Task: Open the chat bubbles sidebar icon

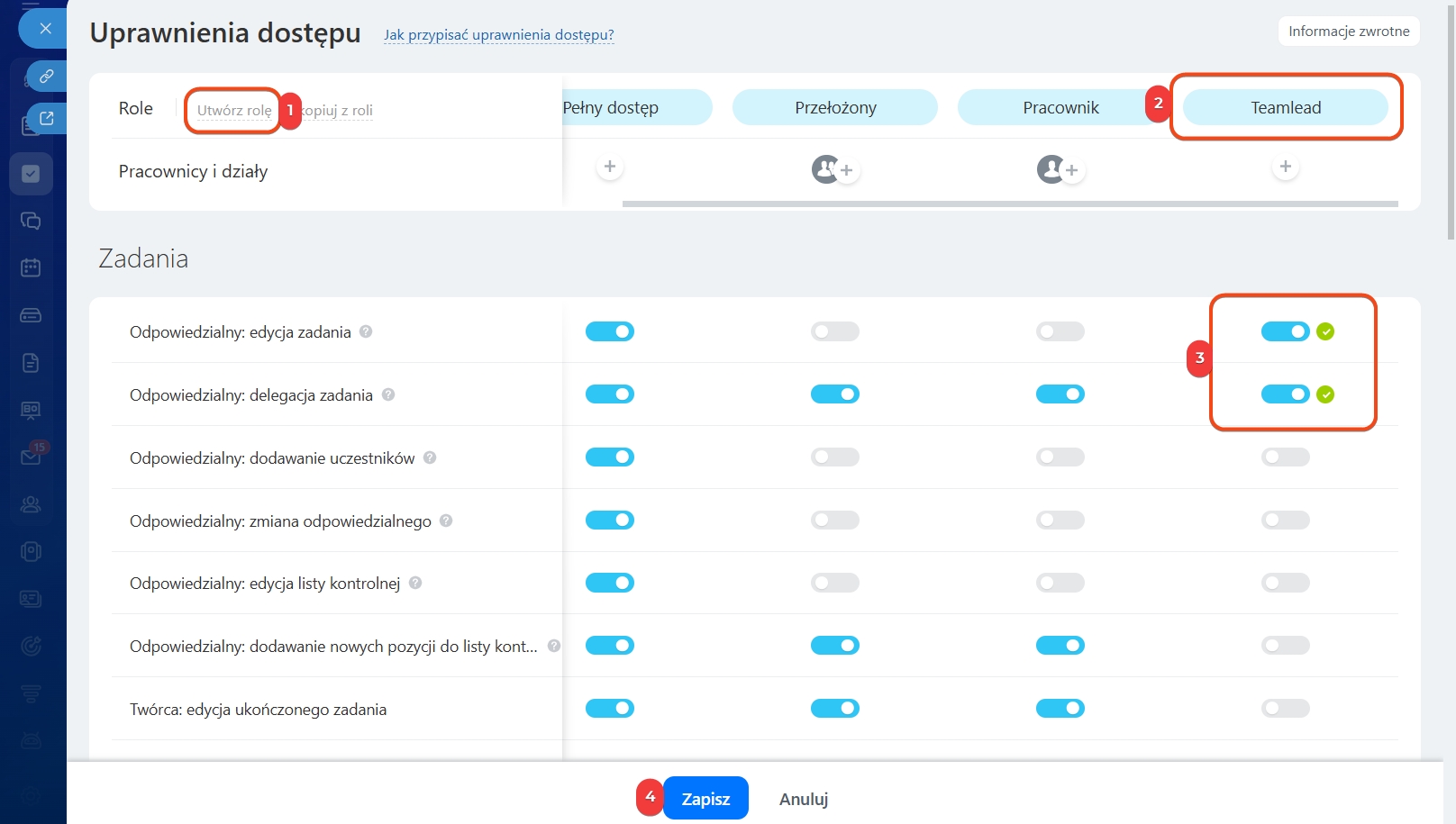Action: pyautogui.click(x=31, y=221)
